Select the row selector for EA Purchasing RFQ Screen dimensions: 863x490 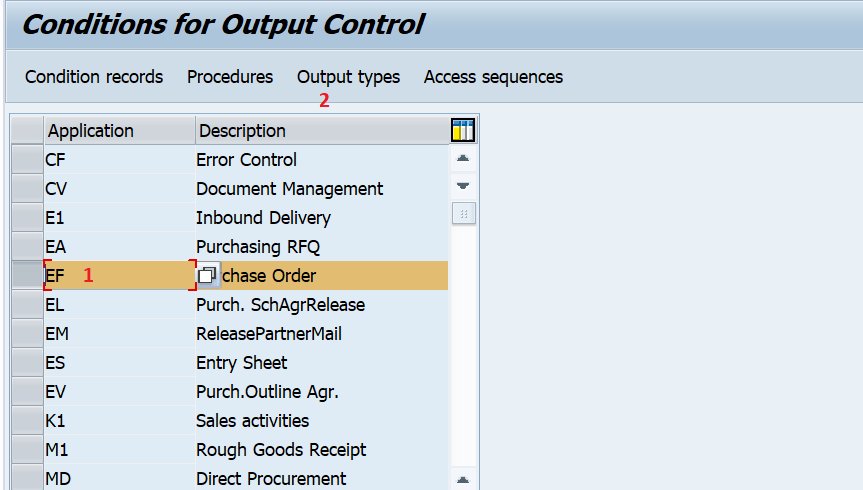point(27,247)
